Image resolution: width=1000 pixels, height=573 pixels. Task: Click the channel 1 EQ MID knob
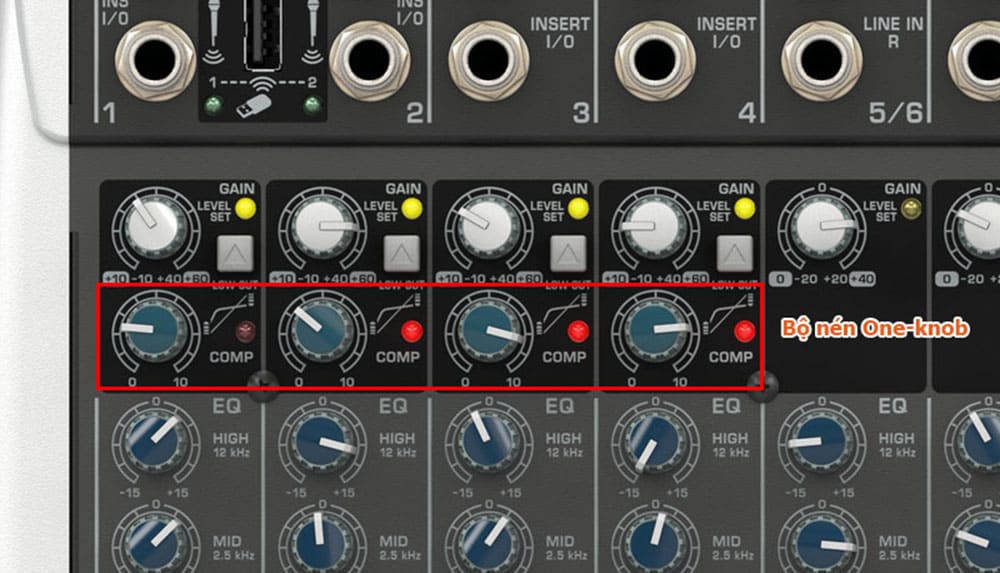coord(155,542)
